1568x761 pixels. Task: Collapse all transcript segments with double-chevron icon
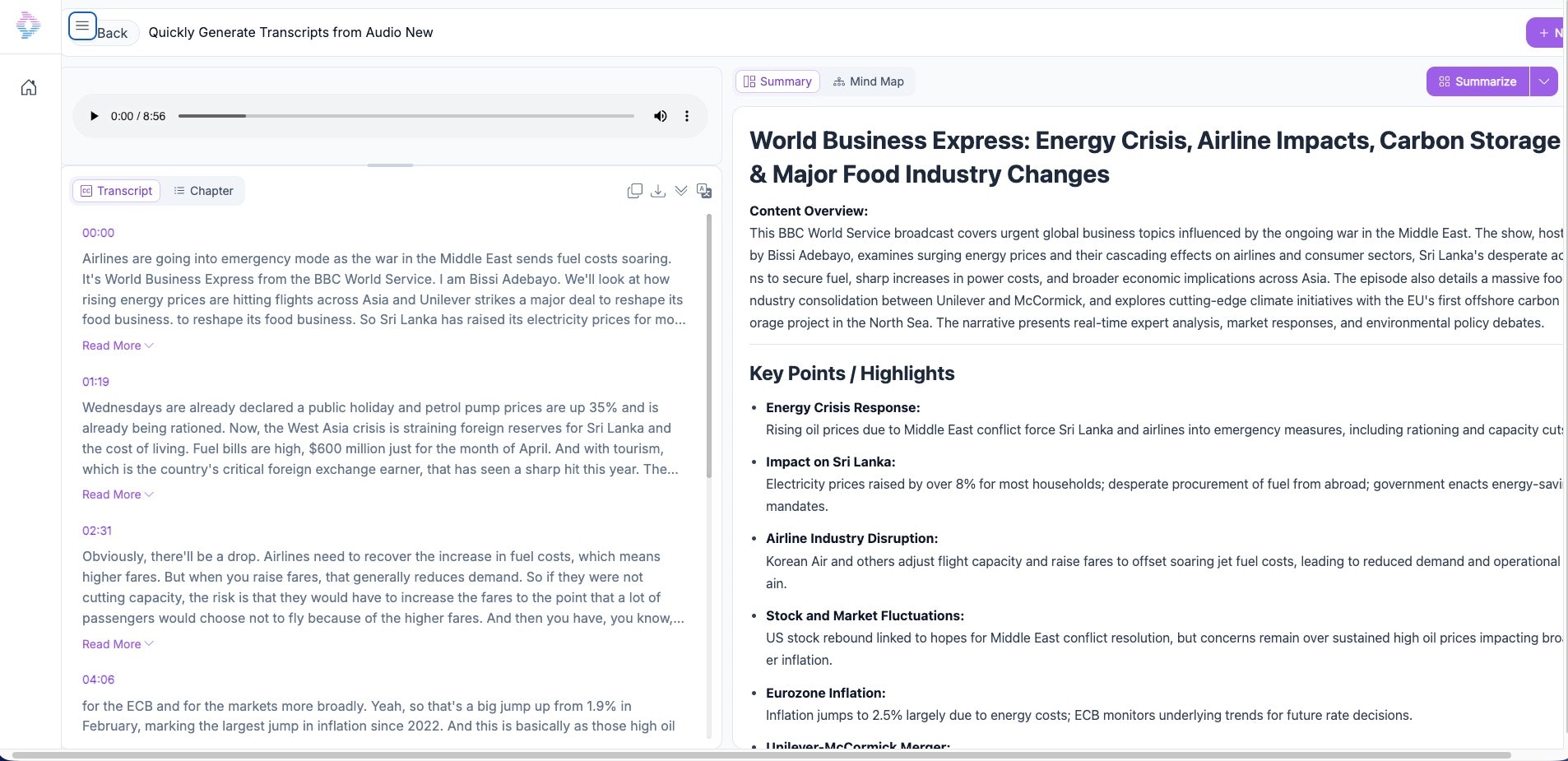pos(681,190)
